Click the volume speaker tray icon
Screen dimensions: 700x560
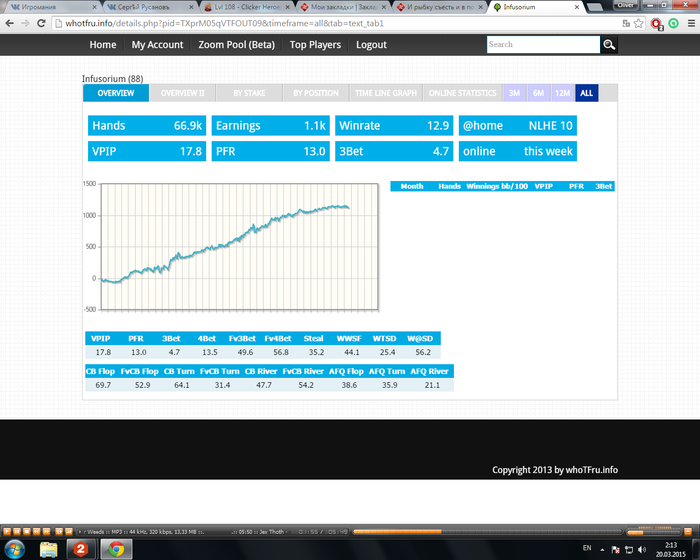tap(642, 549)
